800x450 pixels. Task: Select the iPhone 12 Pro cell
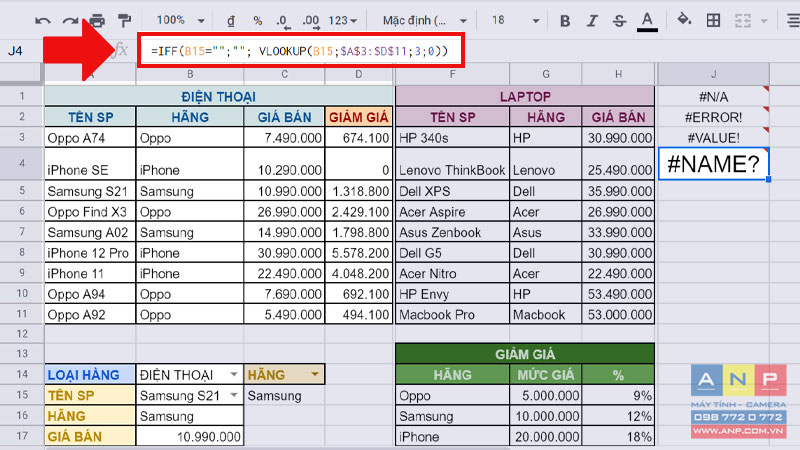pyautogui.click(x=90, y=253)
